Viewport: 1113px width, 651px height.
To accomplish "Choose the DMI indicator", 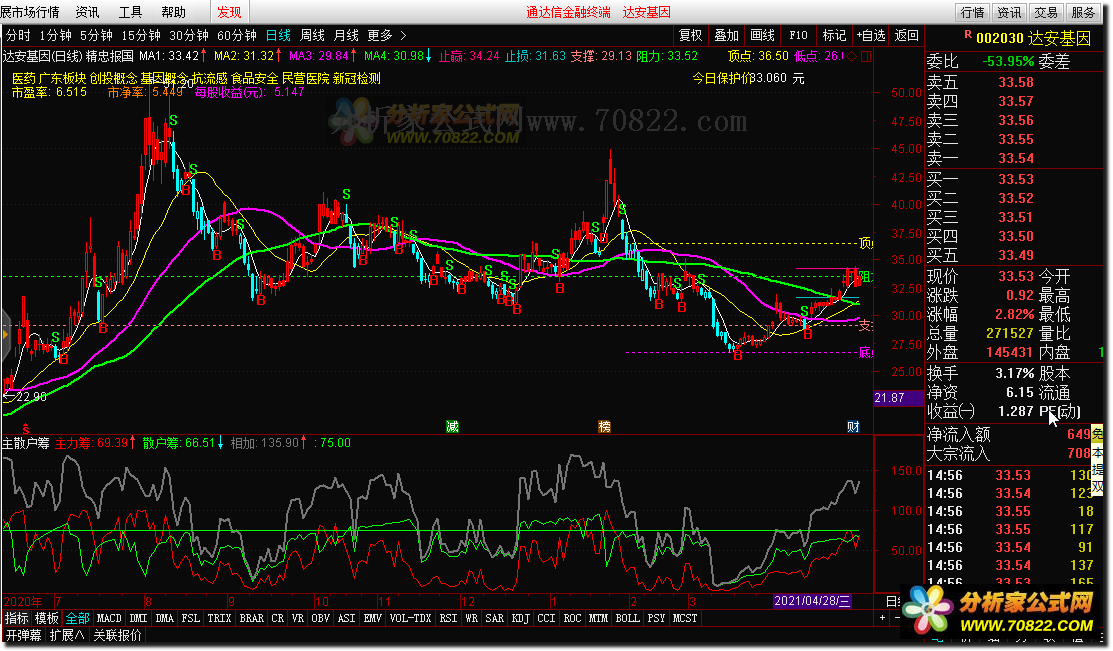I will (x=138, y=618).
